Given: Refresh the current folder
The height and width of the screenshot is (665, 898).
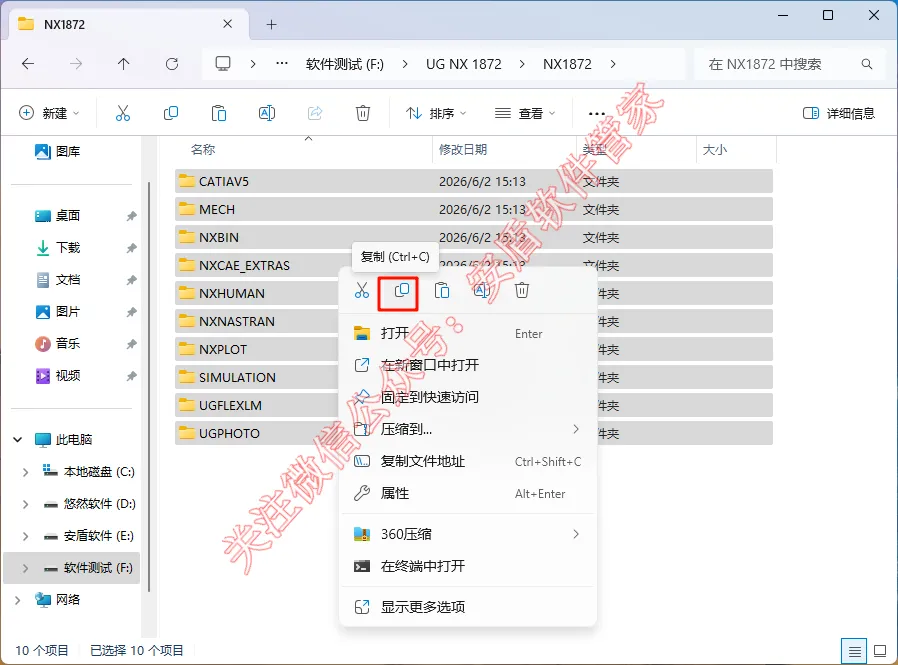Looking at the screenshot, I should pyautogui.click(x=172, y=64).
